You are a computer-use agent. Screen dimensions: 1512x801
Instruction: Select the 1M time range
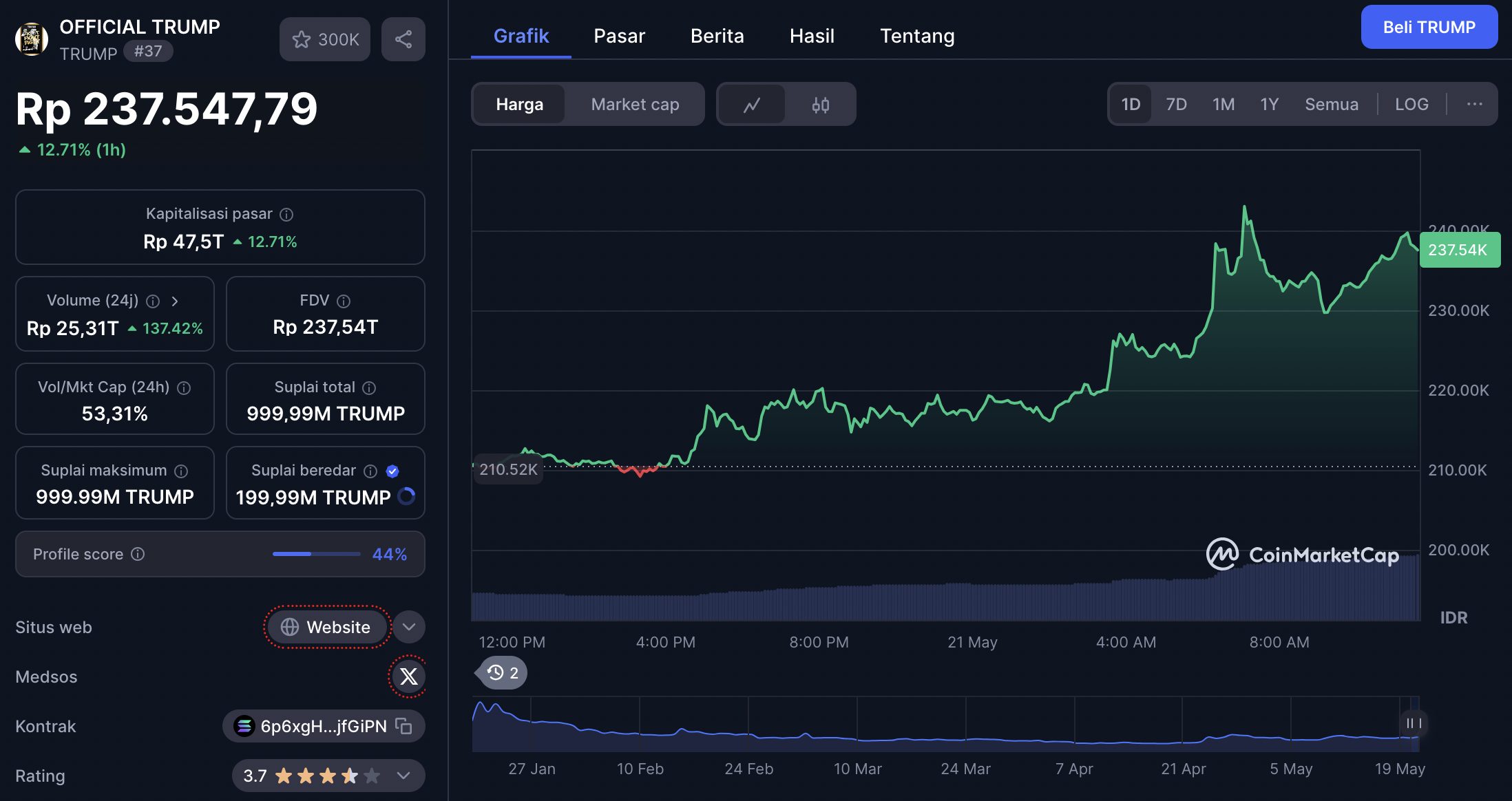(1223, 105)
